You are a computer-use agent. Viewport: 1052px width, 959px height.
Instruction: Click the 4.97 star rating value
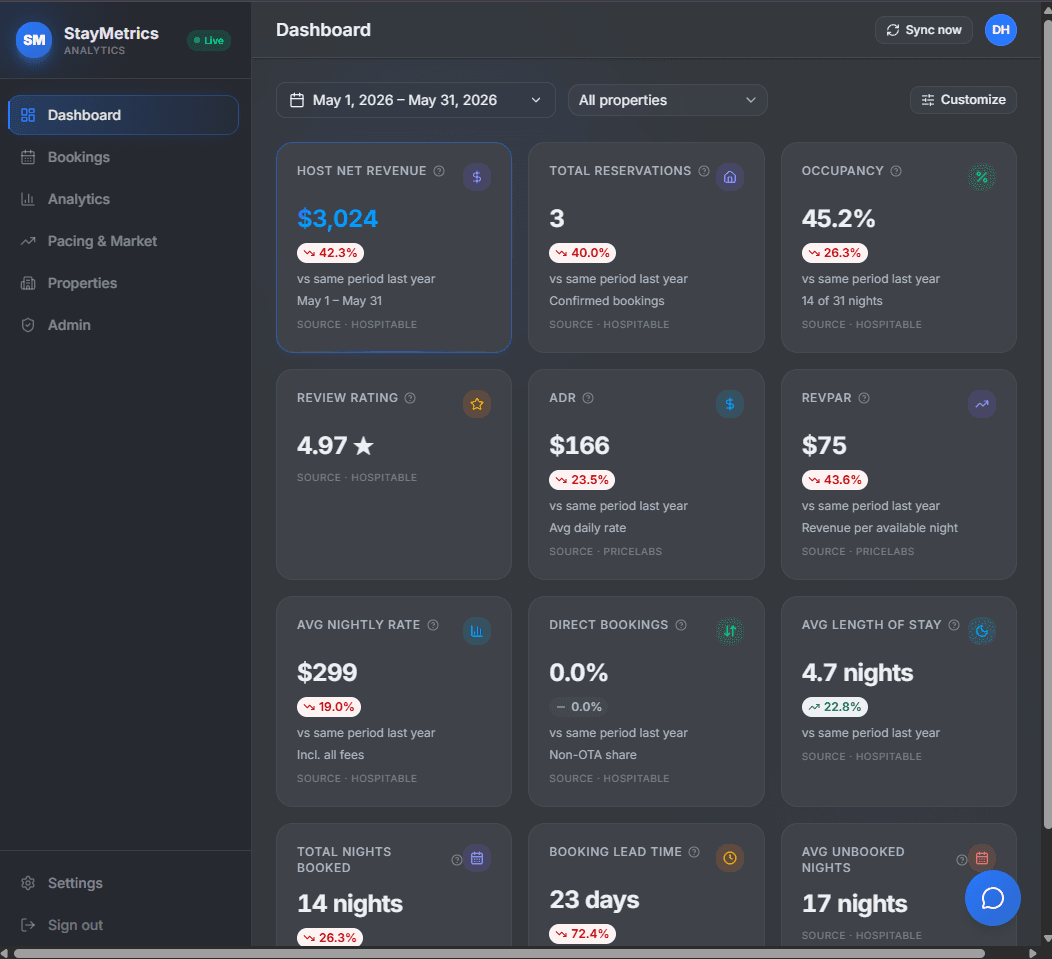point(335,445)
